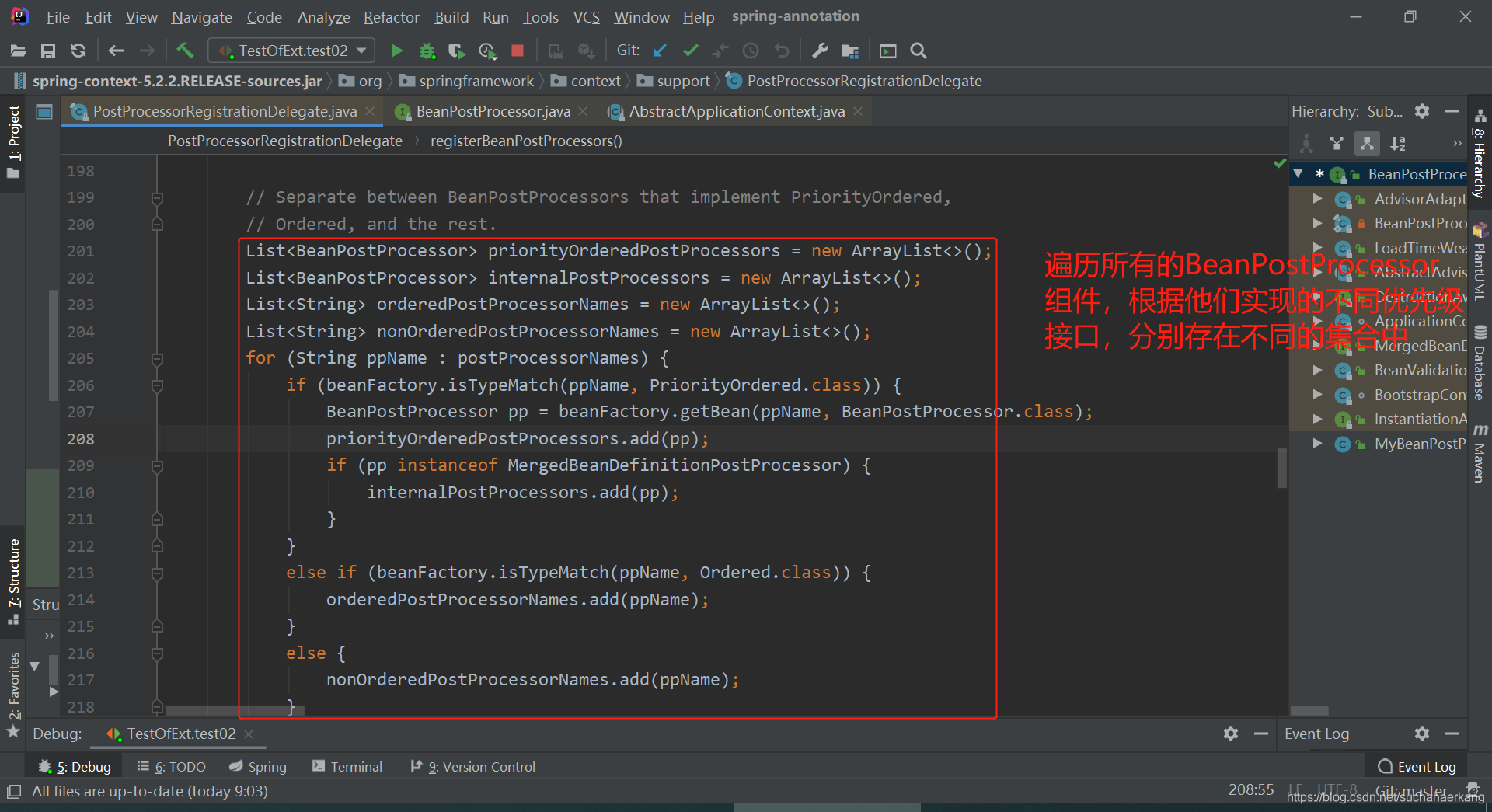Viewport: 1492px width, 812px height.
Task: Show Git history clock icon
Action: pos(751,51)
